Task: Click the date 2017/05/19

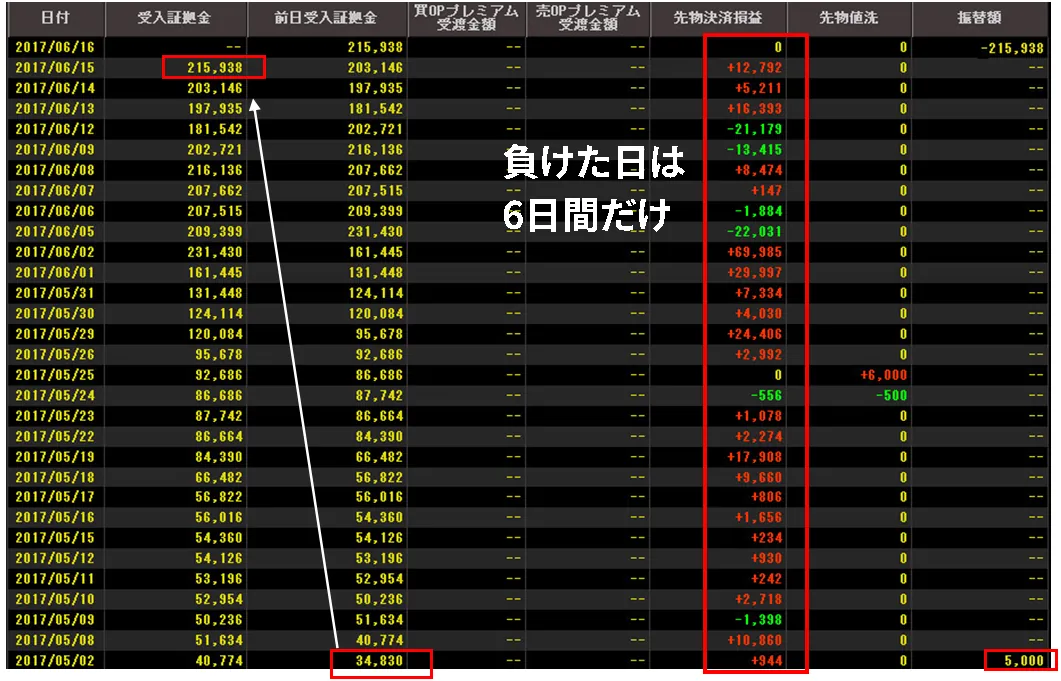Action: coord(55,457)
